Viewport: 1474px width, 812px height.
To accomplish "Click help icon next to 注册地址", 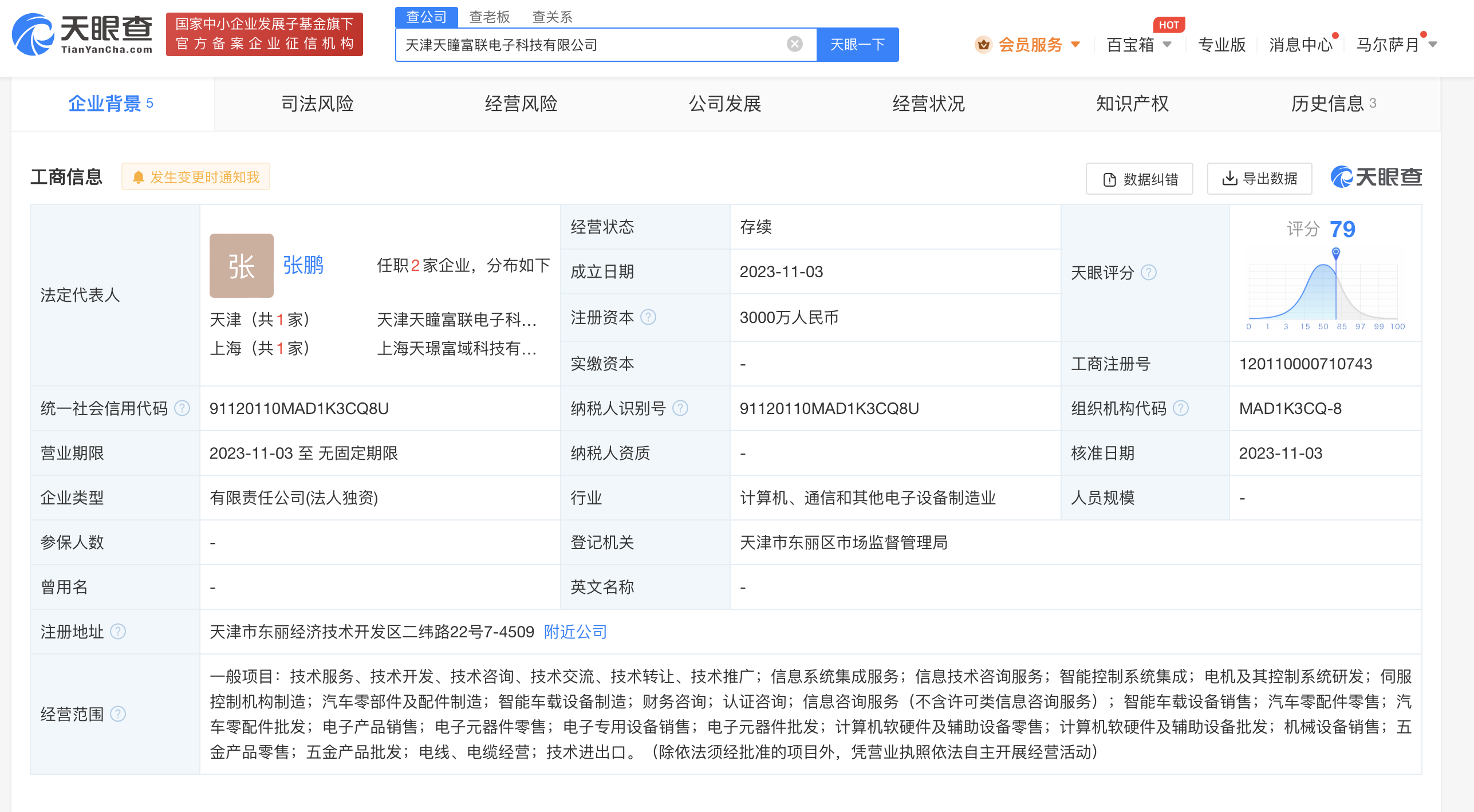I will (x=118, y=631).
